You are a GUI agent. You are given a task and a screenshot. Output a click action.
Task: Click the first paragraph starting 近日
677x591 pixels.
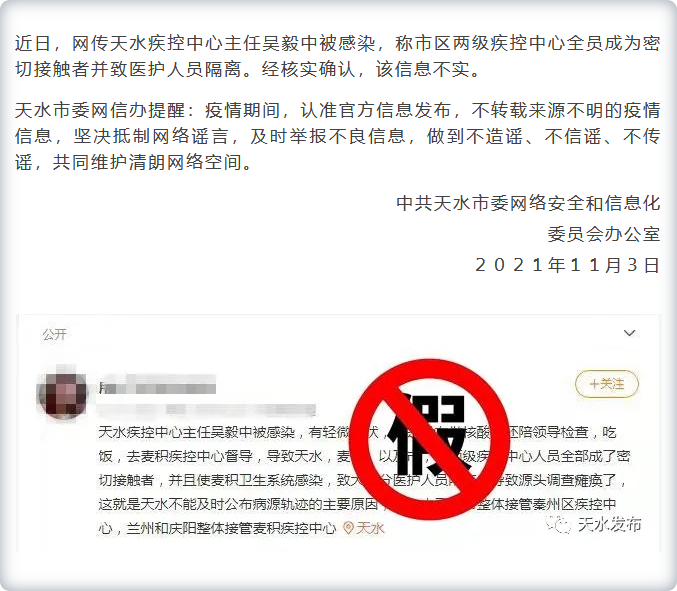tap(338, 56)
